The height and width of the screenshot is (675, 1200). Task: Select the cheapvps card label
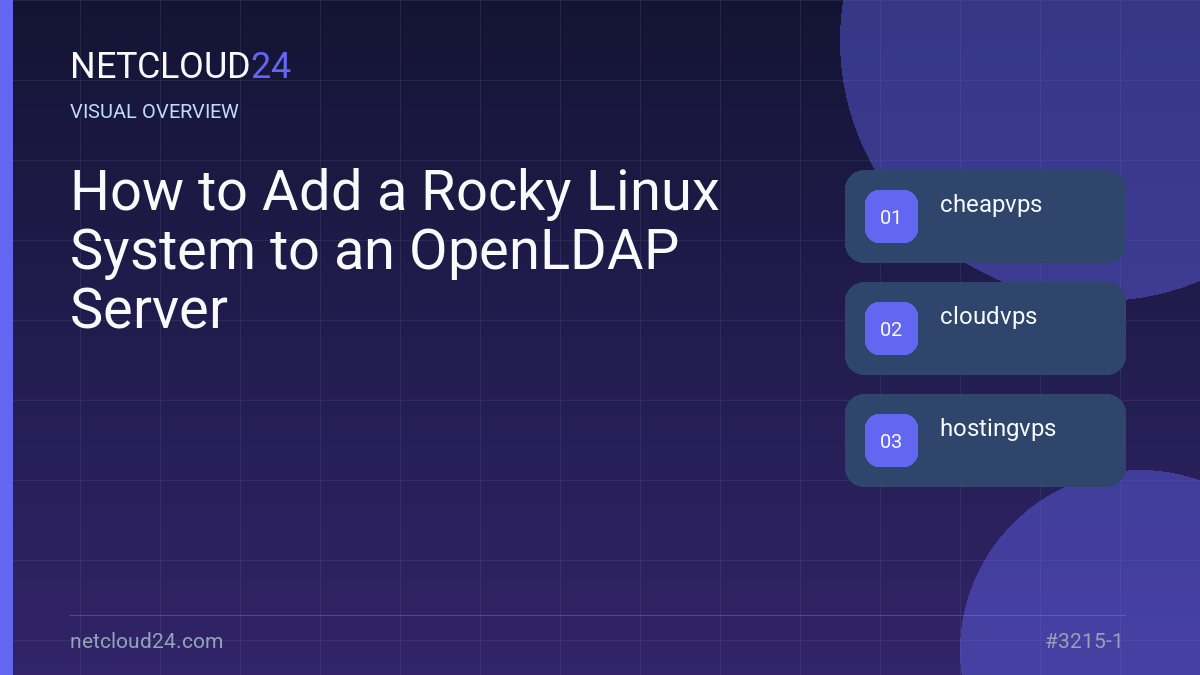(x=991, y=205)
